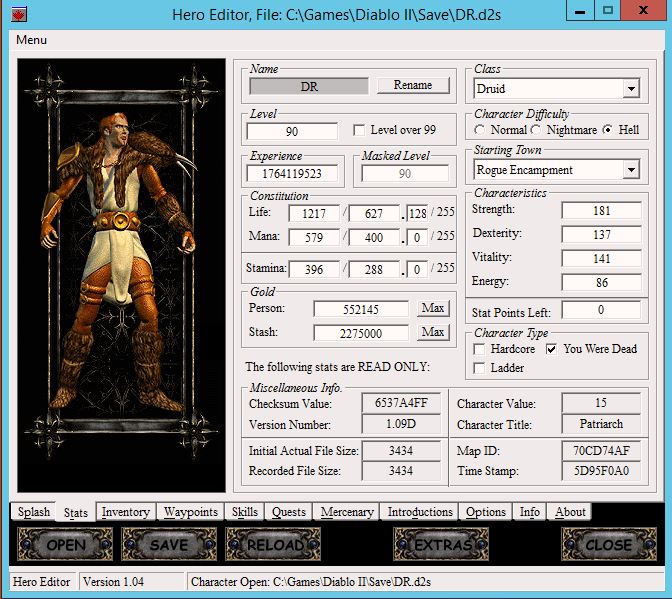Click Max button for Stash gold
This screenshot has width=672, height=599.
coord(433,332)
